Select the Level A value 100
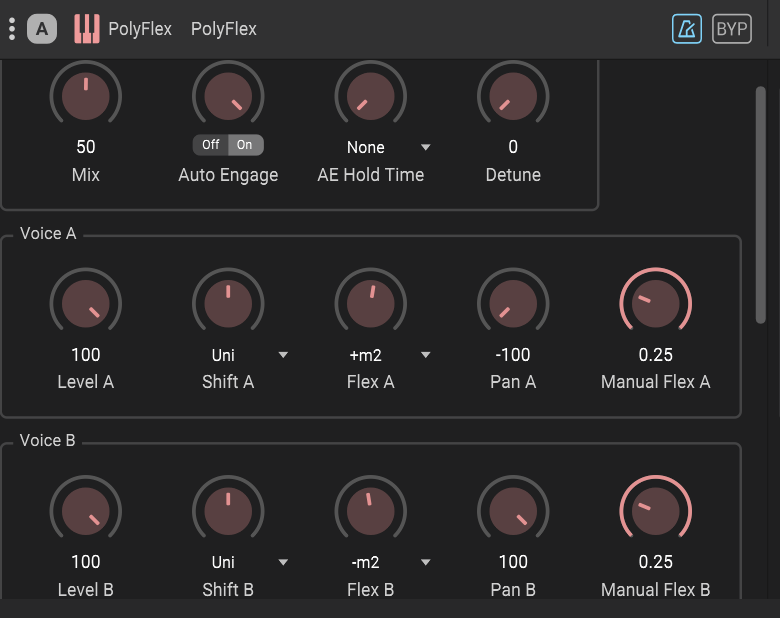The image size is (780, 618). [x=86, y=355]
